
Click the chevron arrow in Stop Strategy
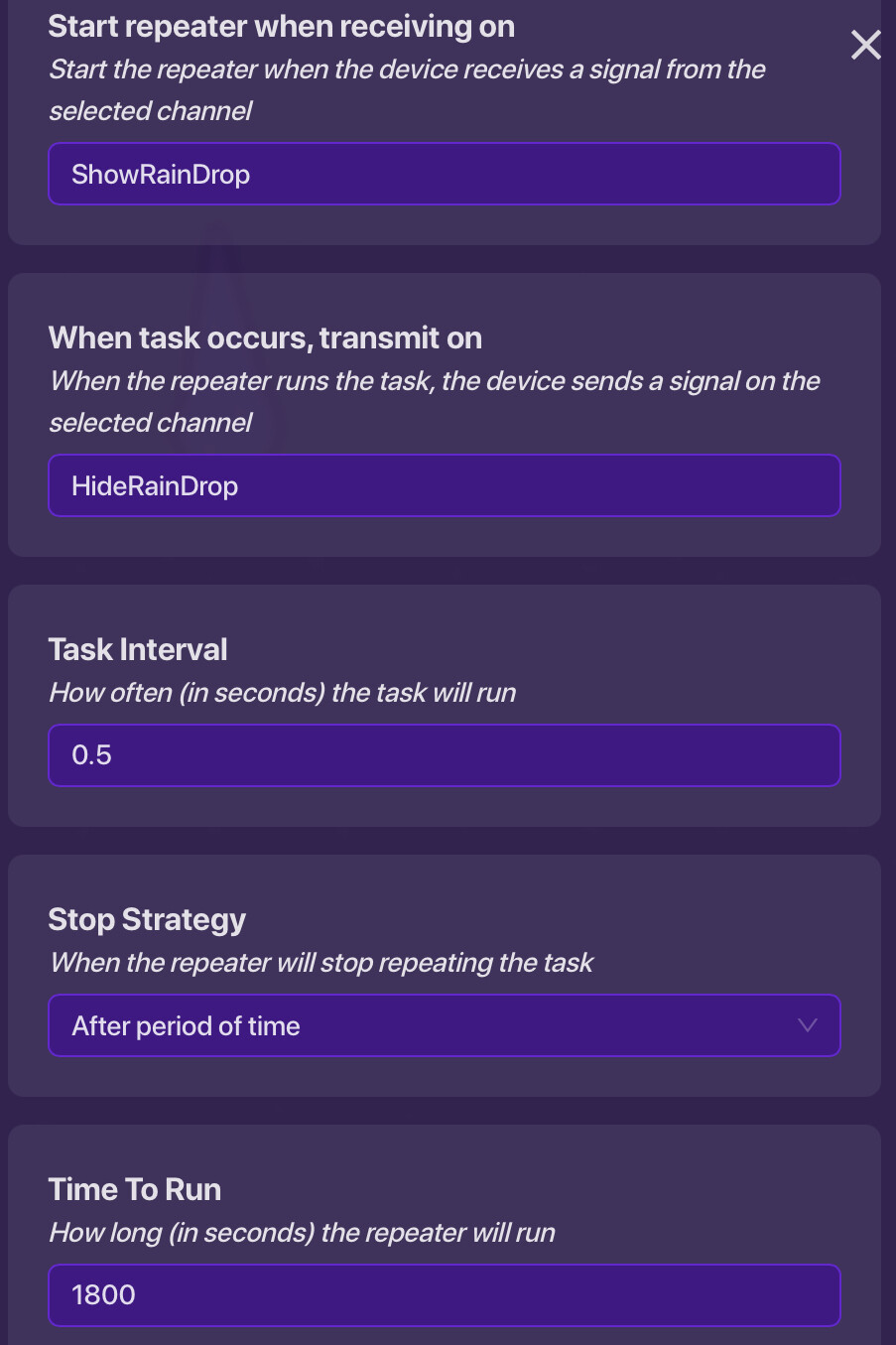click(808, 1025)
